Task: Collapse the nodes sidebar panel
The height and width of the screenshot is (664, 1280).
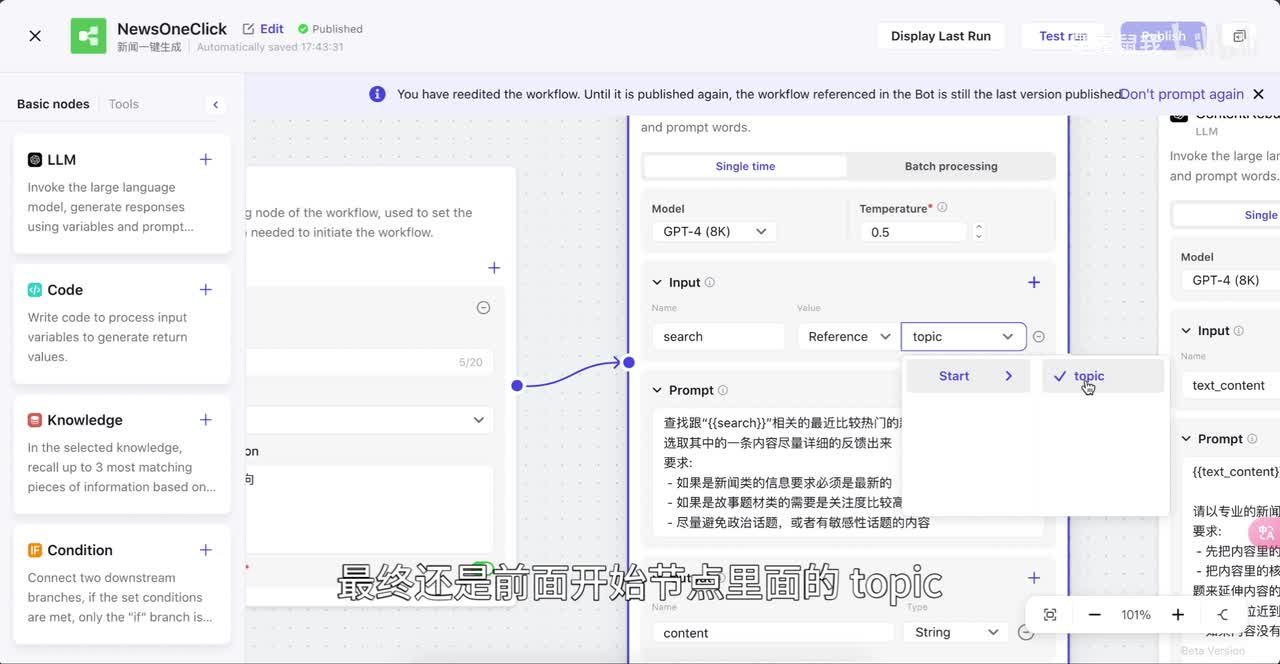Action: coord(215,104)
